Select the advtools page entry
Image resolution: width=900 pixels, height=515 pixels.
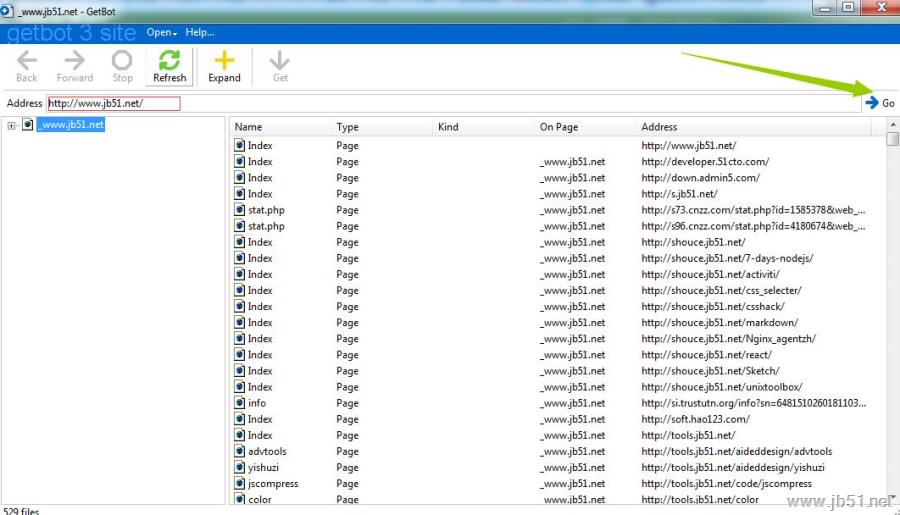(266, 451)
